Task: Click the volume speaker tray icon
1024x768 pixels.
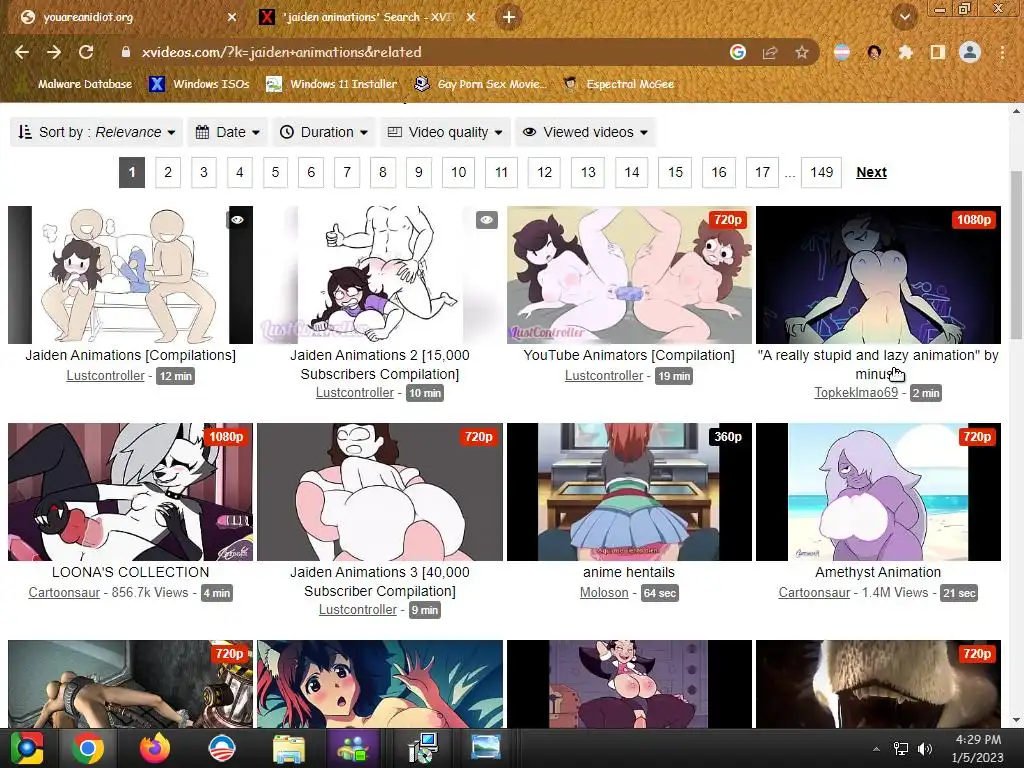Action: [925, 749]
